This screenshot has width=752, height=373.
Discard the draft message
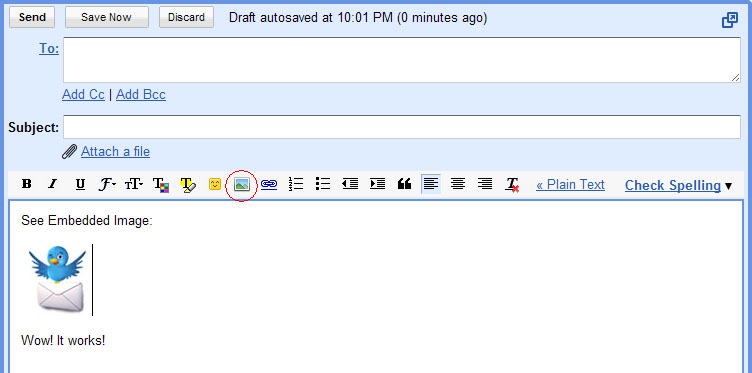click(x=186, y=17)
